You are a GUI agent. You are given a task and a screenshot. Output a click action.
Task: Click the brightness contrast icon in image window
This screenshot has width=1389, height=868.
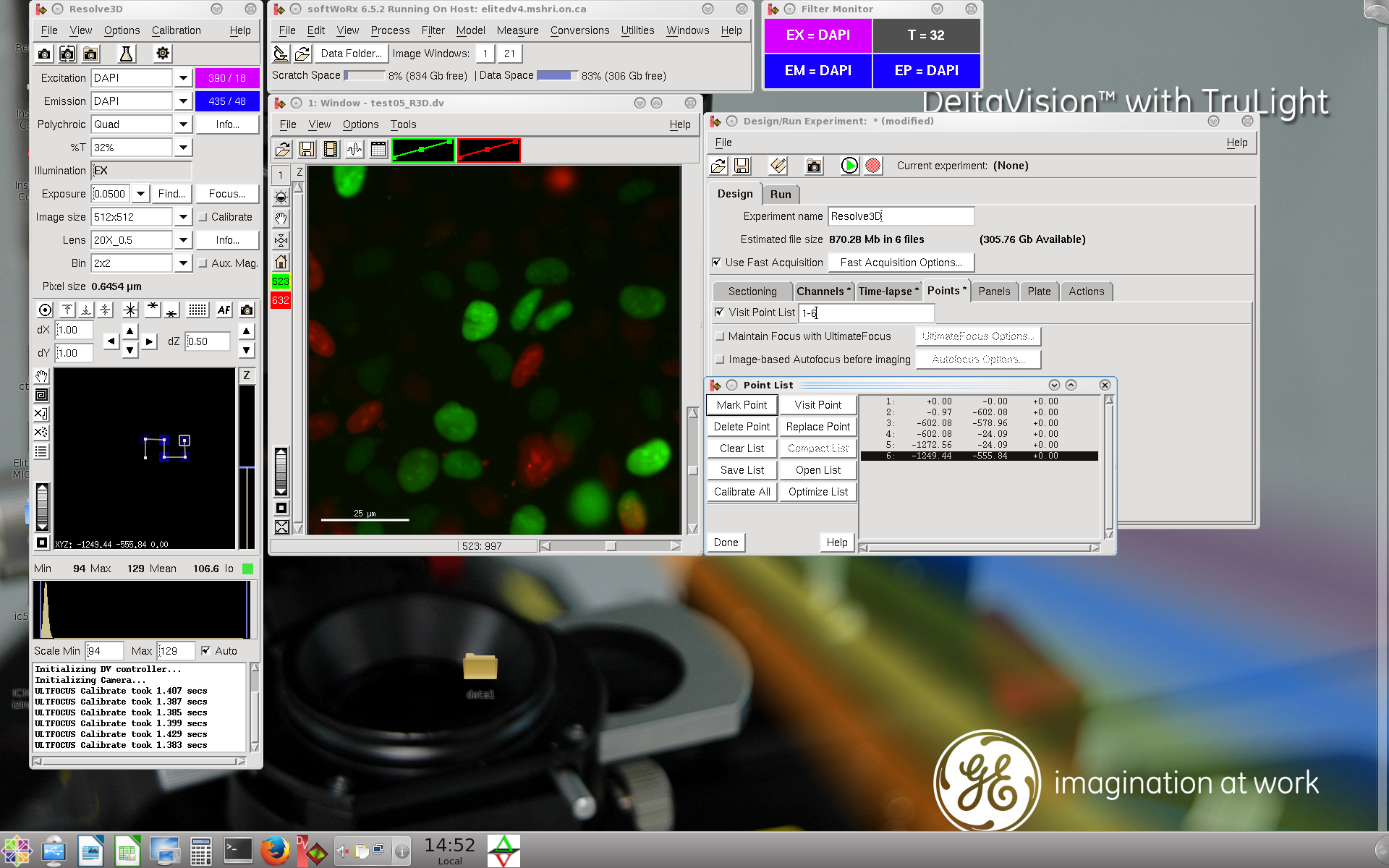click(281, 197)
